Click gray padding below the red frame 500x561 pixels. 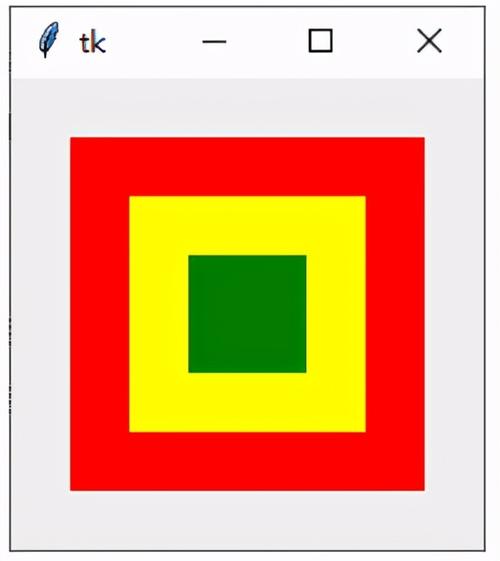247,520
